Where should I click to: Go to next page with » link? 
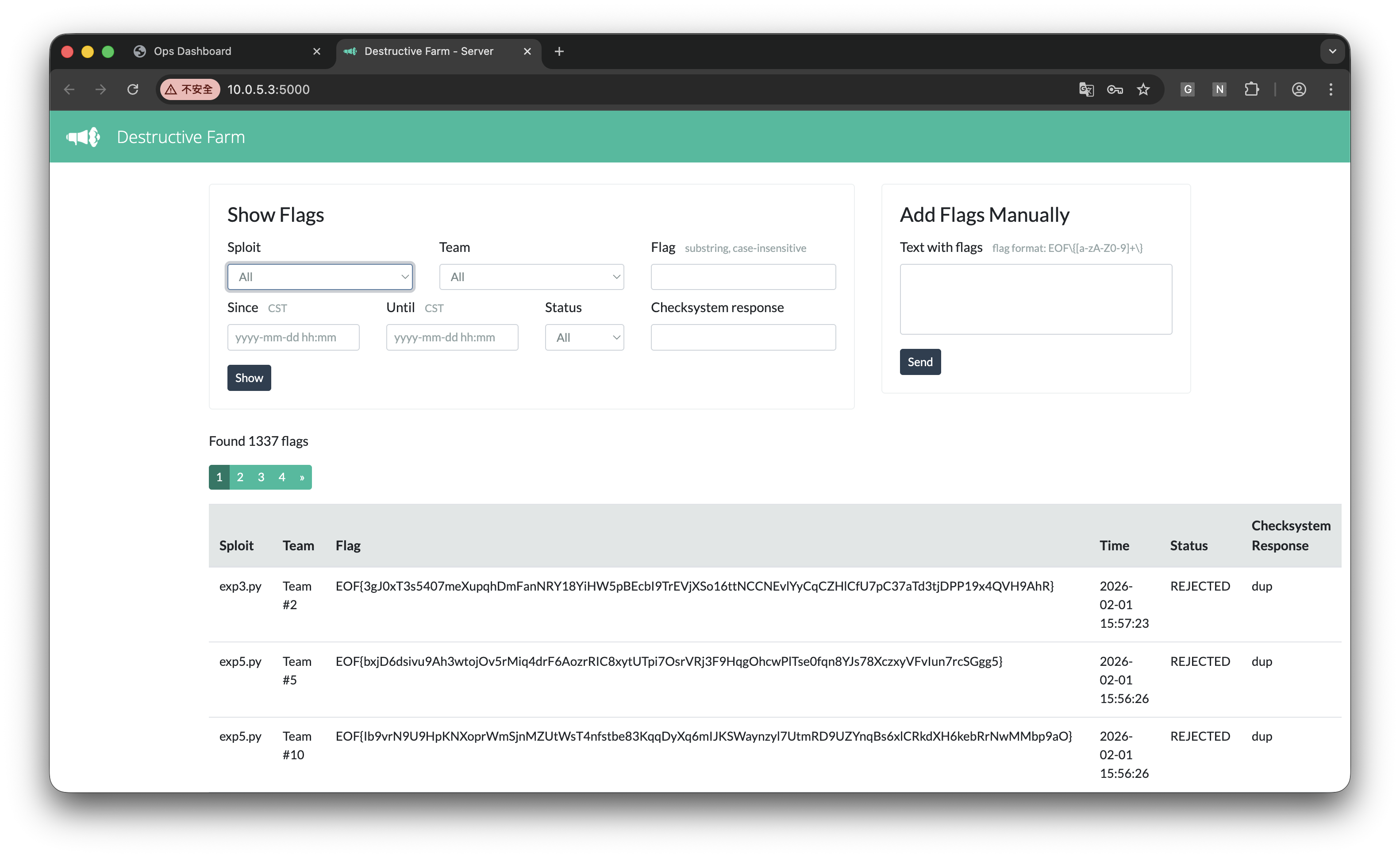coord(302,477)
